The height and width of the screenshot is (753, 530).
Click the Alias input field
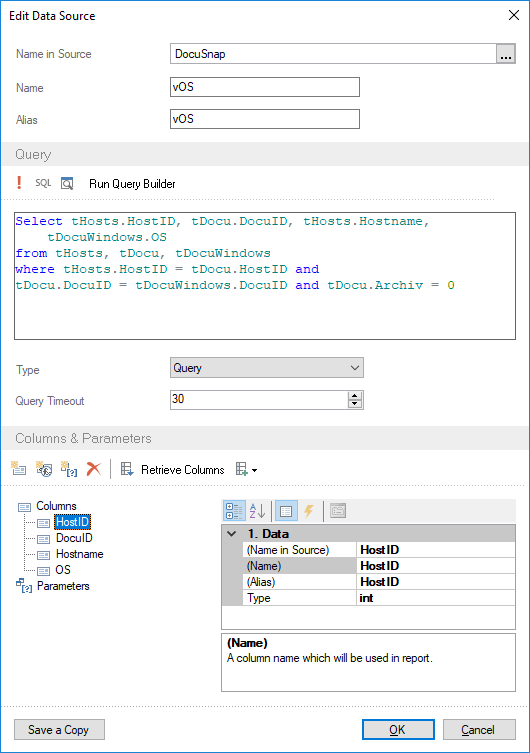click(x=265, y=119)
